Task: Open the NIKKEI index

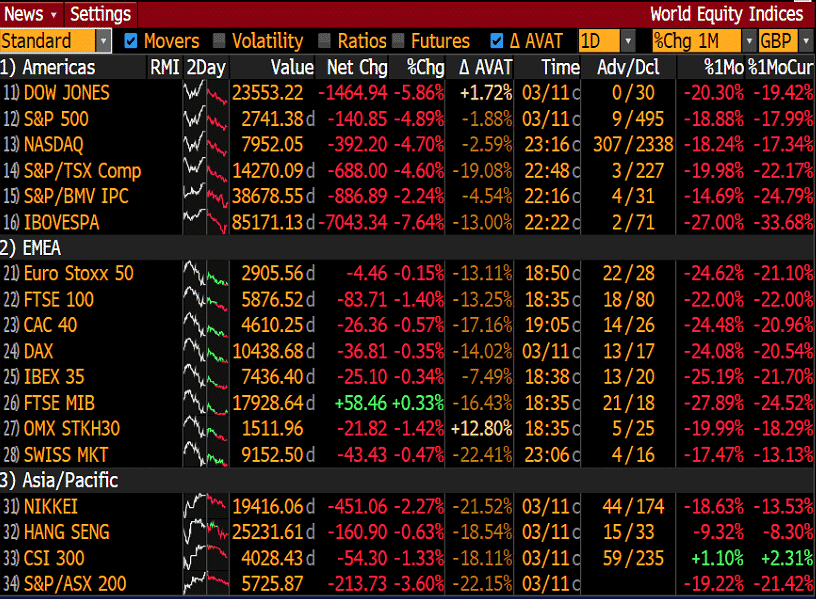Action: coord(51,506)
